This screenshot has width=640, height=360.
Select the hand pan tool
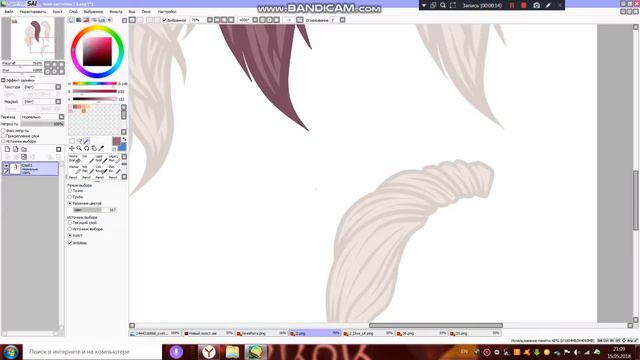pos(94,148)
